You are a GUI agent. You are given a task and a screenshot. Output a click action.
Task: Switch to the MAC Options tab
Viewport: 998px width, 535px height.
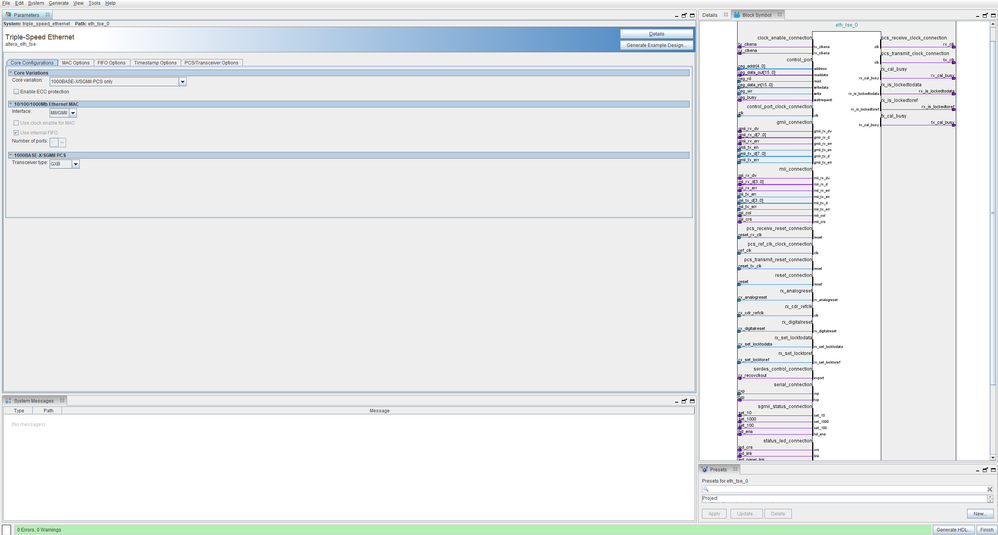[x=76, y=63]
